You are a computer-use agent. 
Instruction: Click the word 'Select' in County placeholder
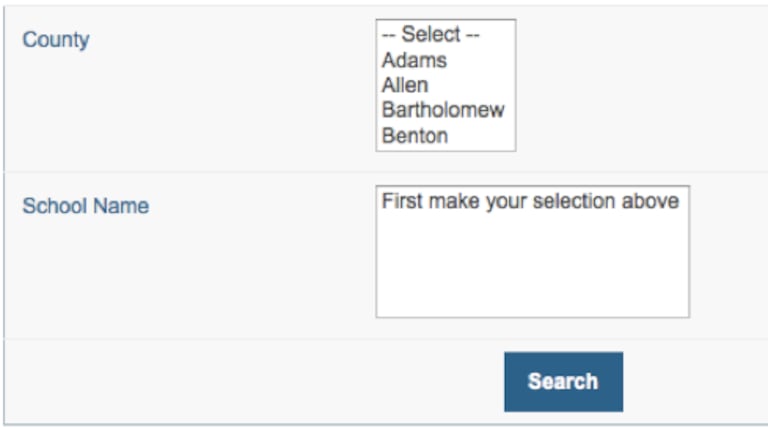430,35
